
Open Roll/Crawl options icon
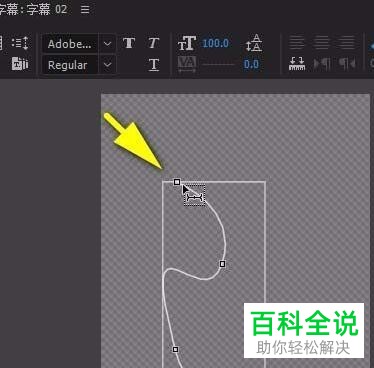pos(20,43)
